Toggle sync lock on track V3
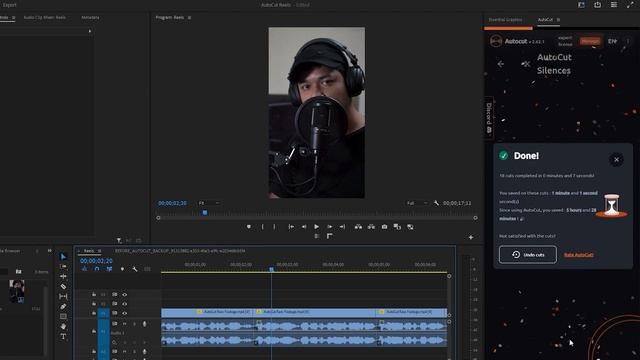 click(115, 294)
